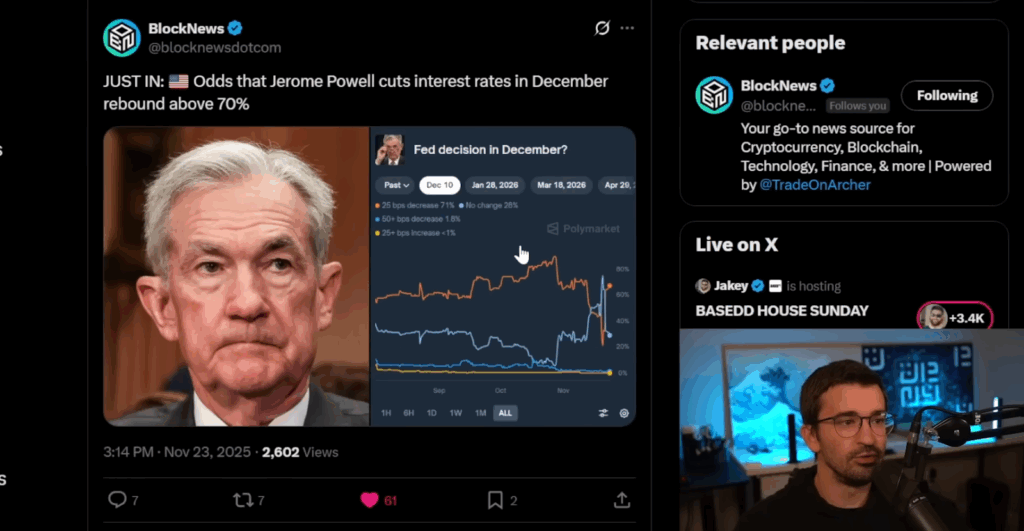Image resolution: width=1024 pixels, height=531 pixels.
Task: Repost the BlockNews tweet
Action: click(x=243, y=500)
